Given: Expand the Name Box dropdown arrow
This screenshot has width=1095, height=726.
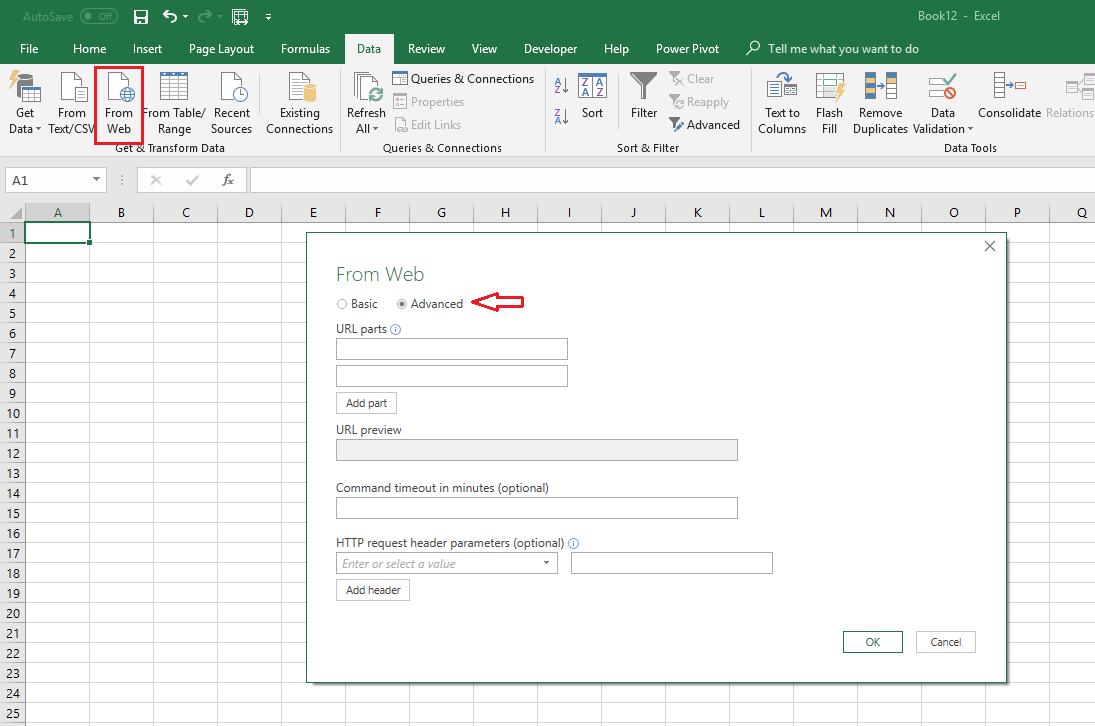Looking at the screenshot, I should coord(97,180).
